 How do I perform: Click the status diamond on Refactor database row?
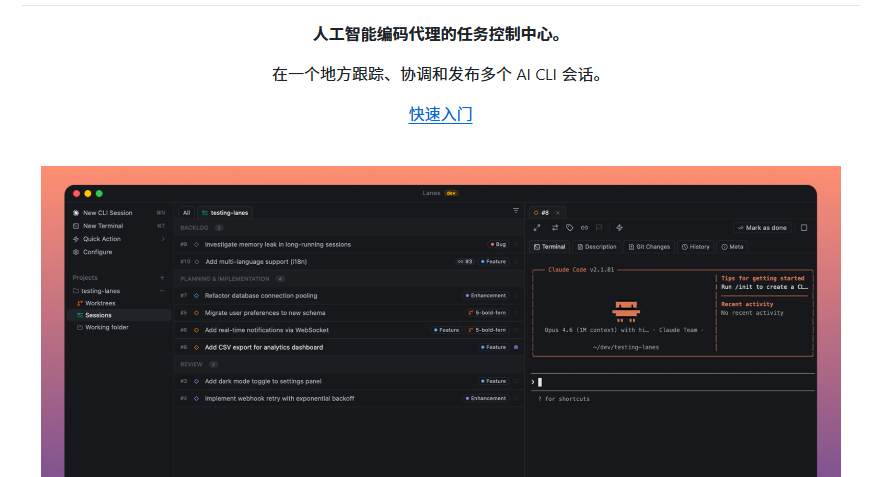(x=196, y=295)
